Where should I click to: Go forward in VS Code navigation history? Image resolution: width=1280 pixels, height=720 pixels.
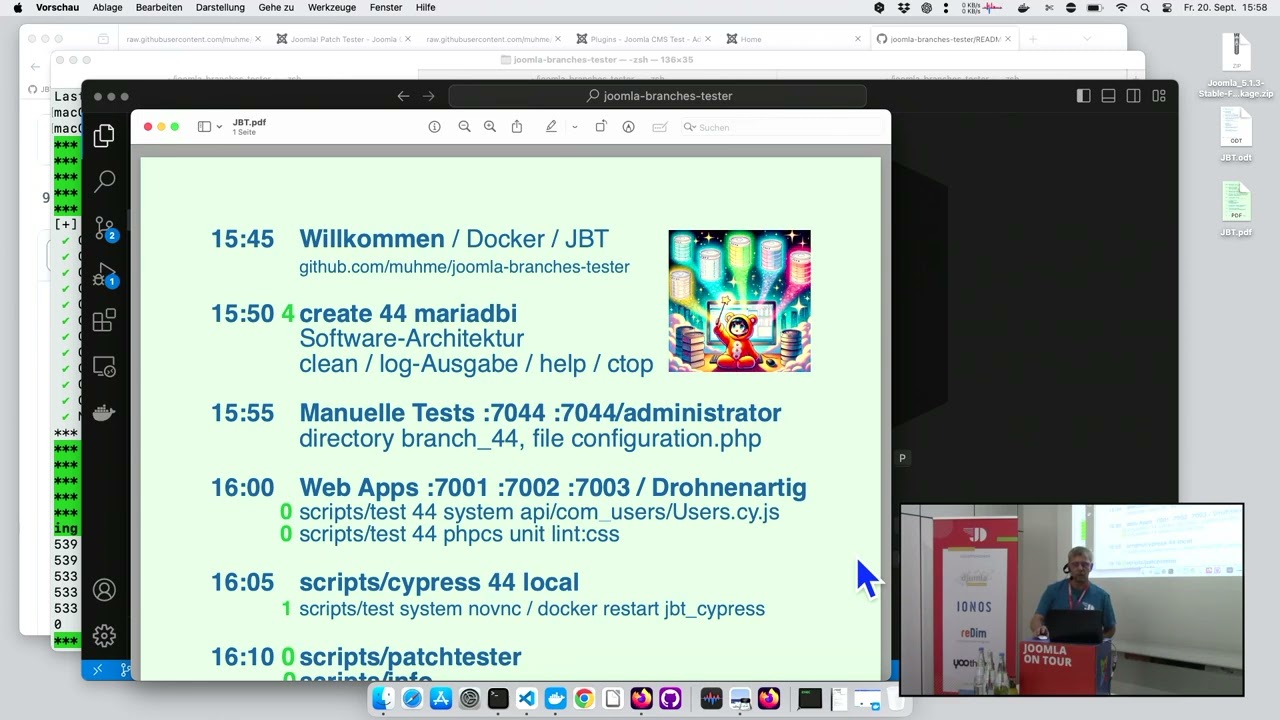click(x=429, y=96)
